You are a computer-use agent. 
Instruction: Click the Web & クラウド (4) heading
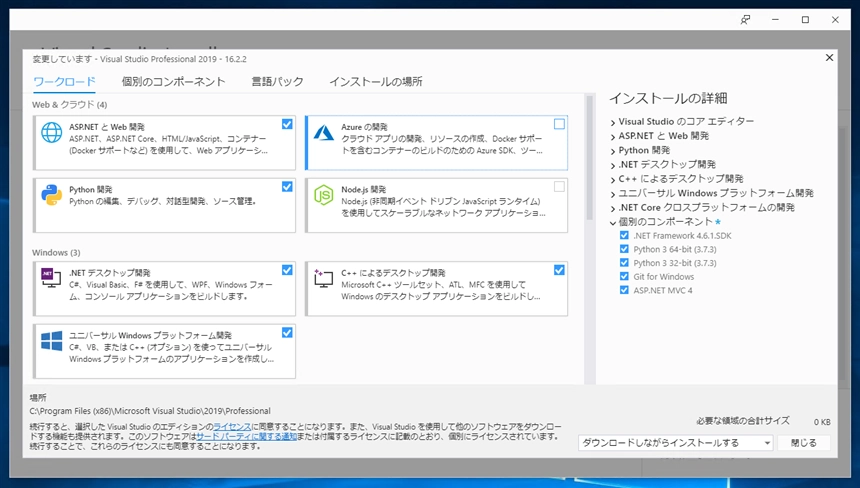coord(70,104)
